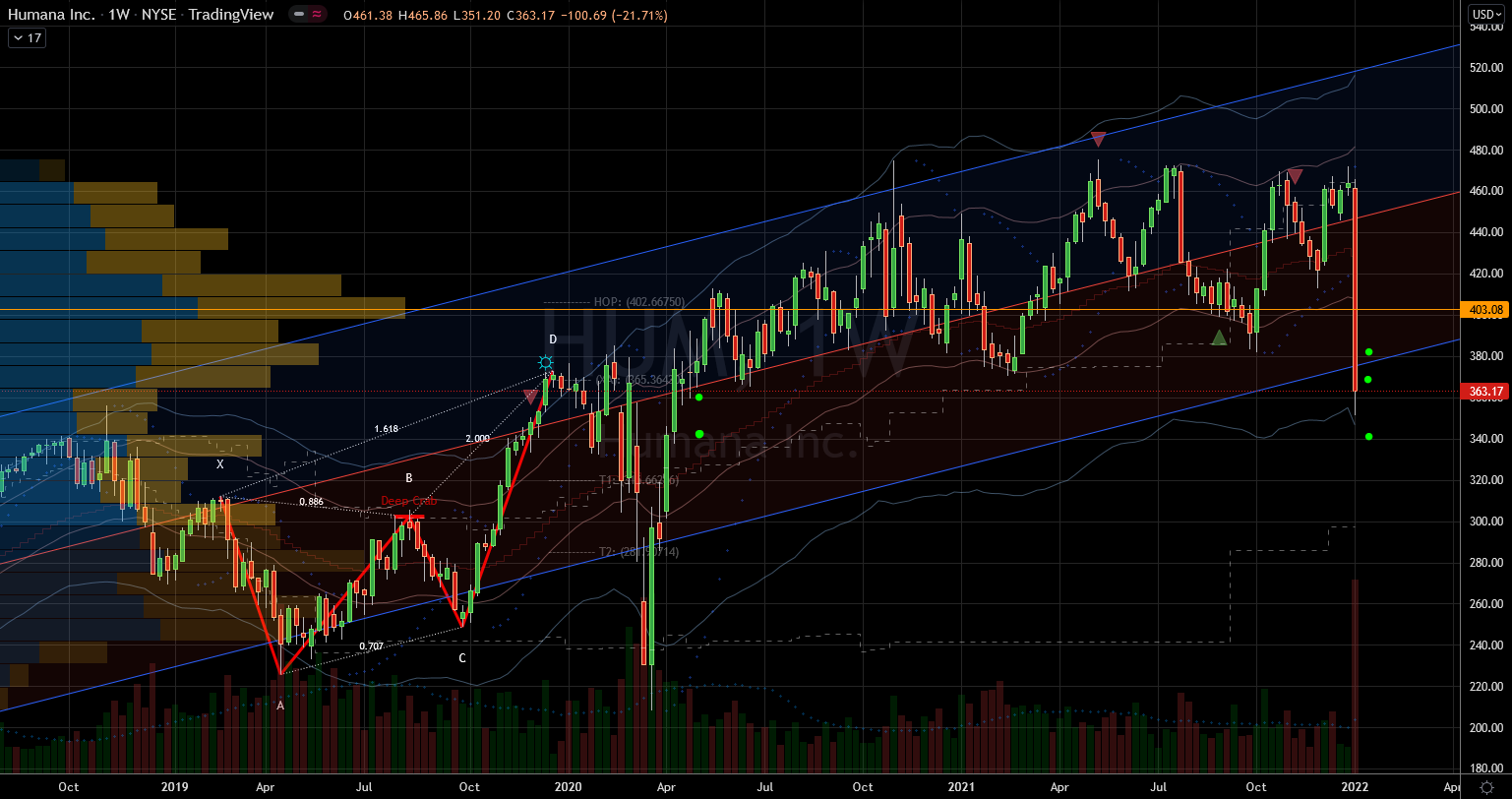Click the Humana Inc. symbol title
The image size is (1512, 799).
coord(50,16)
